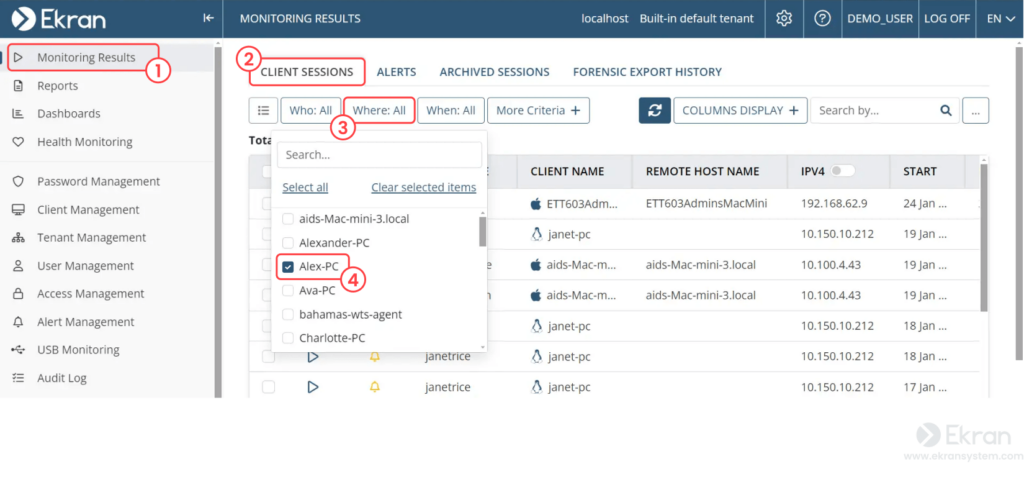Image resolution: width=1024 pixels, height=487 pixels.
Task: Open DEMO_USER account
Action: [x=880, y=18]
